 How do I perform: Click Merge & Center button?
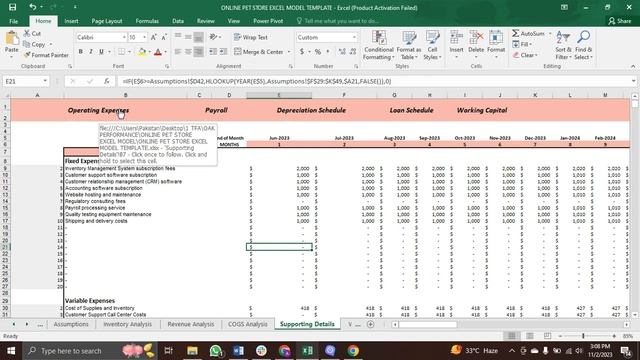tap(259, 52)
